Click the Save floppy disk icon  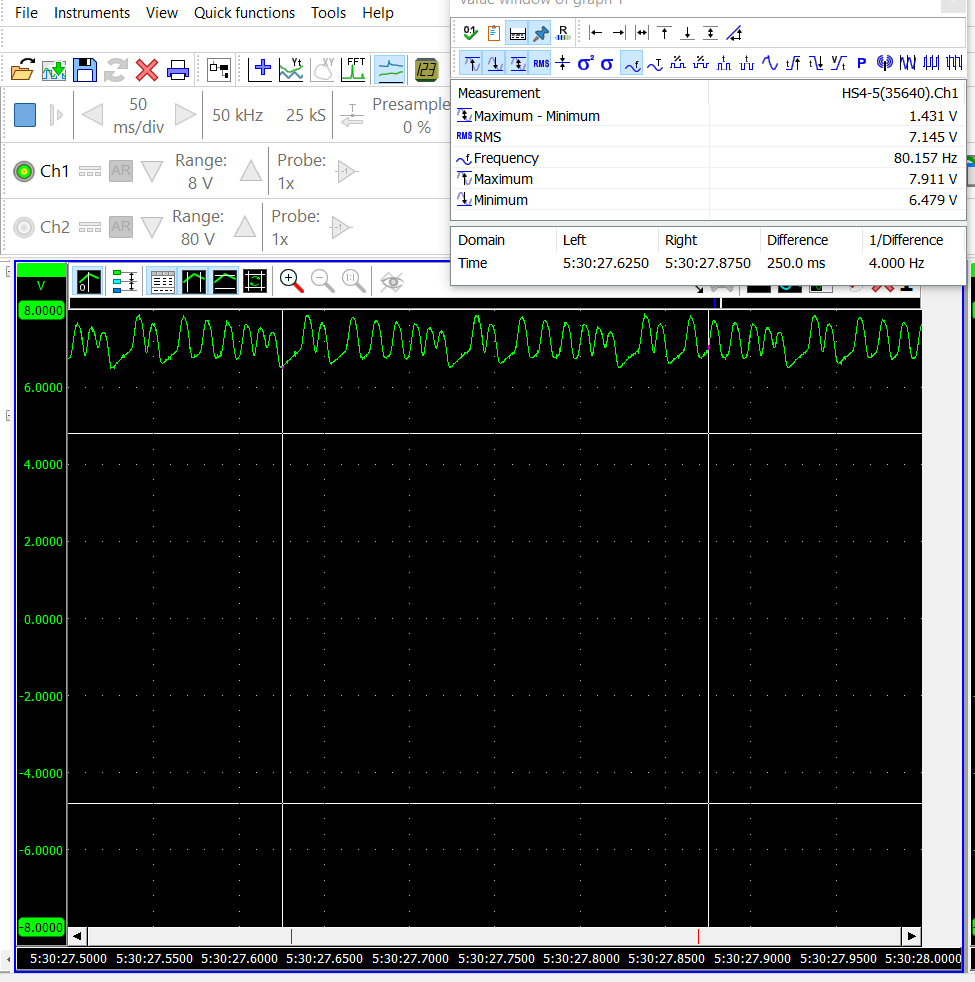point(85,70)
